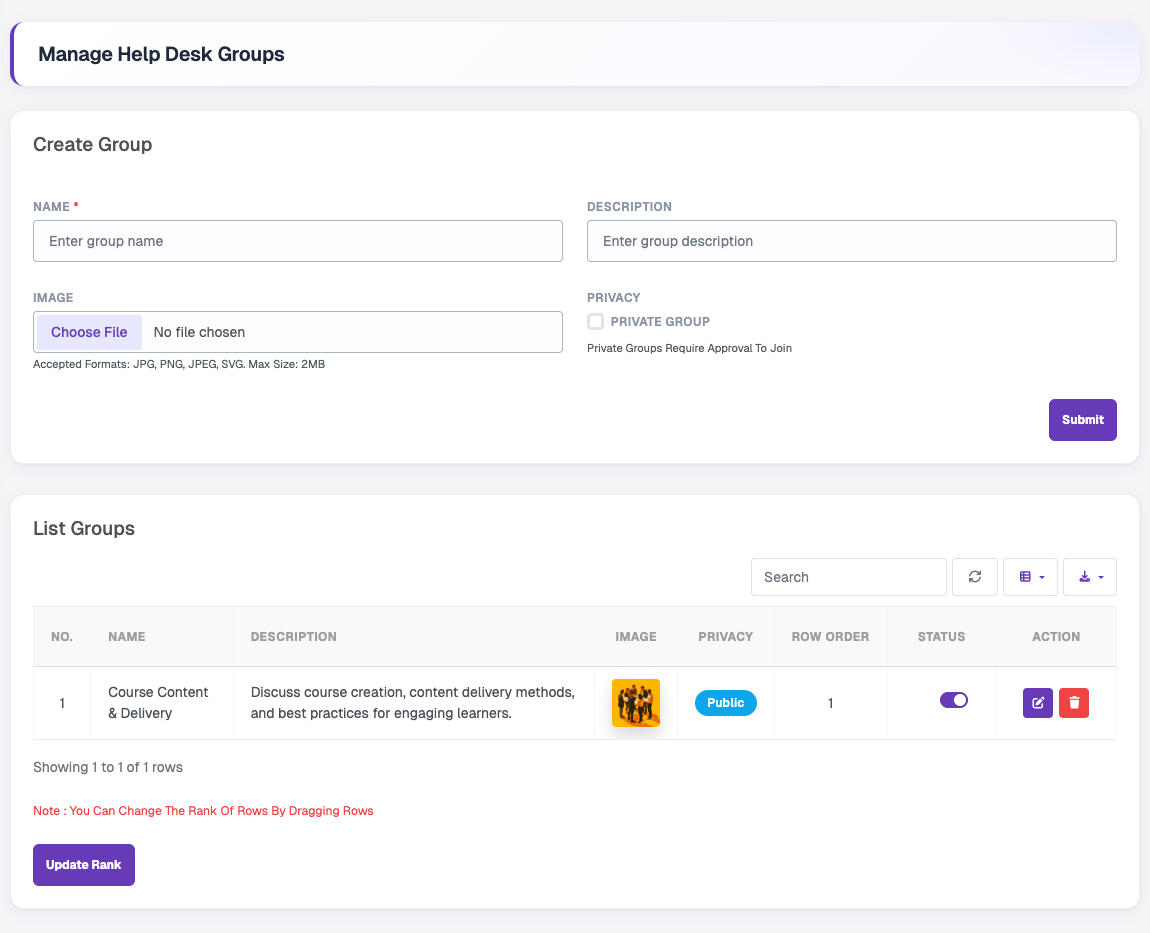Focus the group name input field

tap(298, 241)
